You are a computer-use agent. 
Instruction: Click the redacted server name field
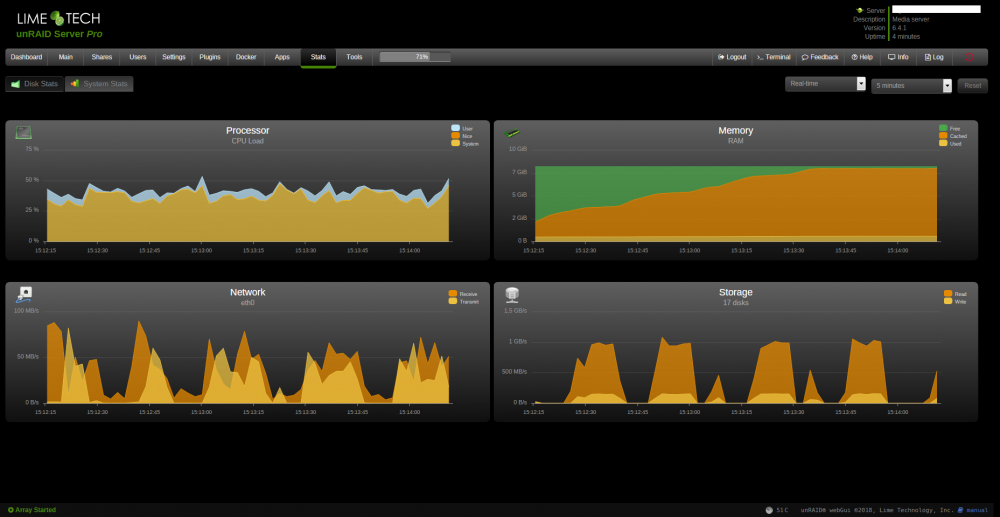click(x=936, y=10)
